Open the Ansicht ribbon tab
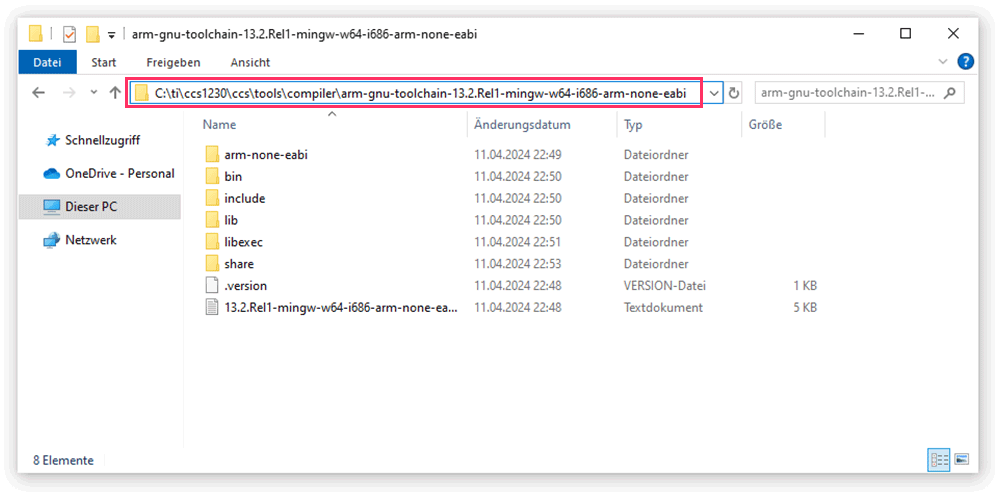 point(250,62)
